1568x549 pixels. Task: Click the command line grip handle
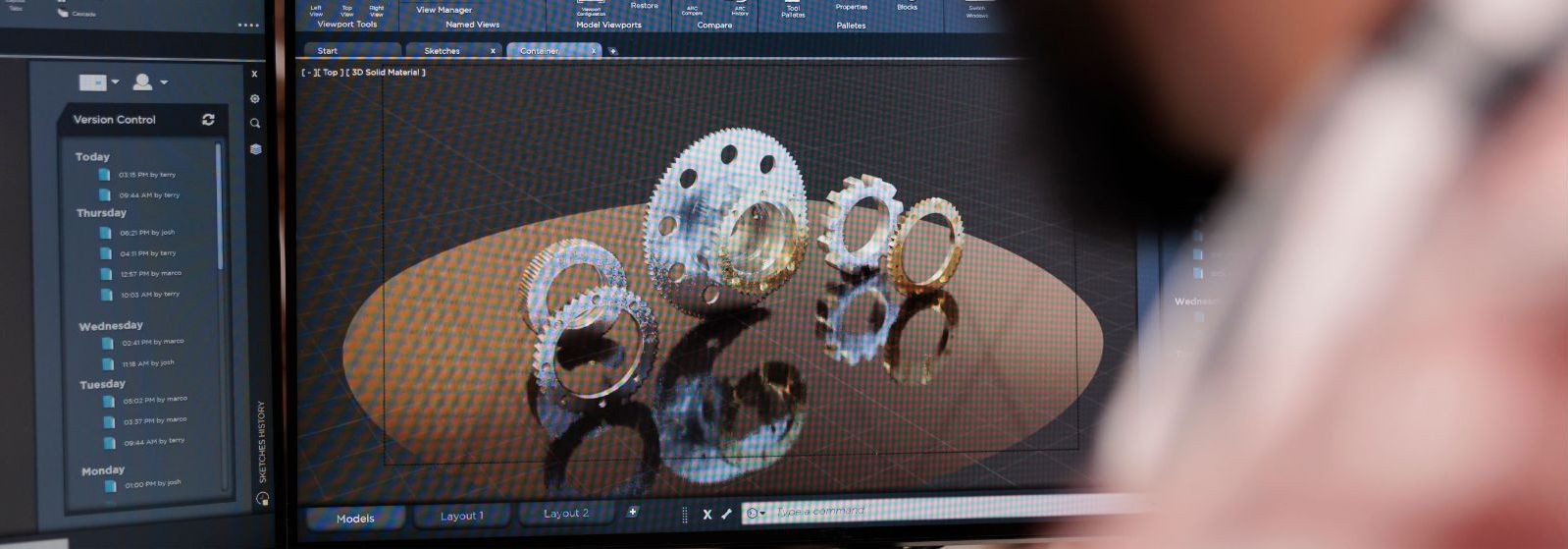pyautogui.click(x=685, y=515)
